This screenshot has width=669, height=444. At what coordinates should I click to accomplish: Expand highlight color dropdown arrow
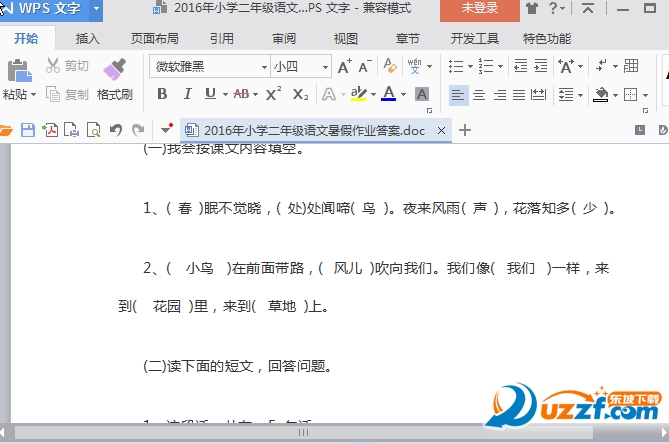click(x=373, y=94)
